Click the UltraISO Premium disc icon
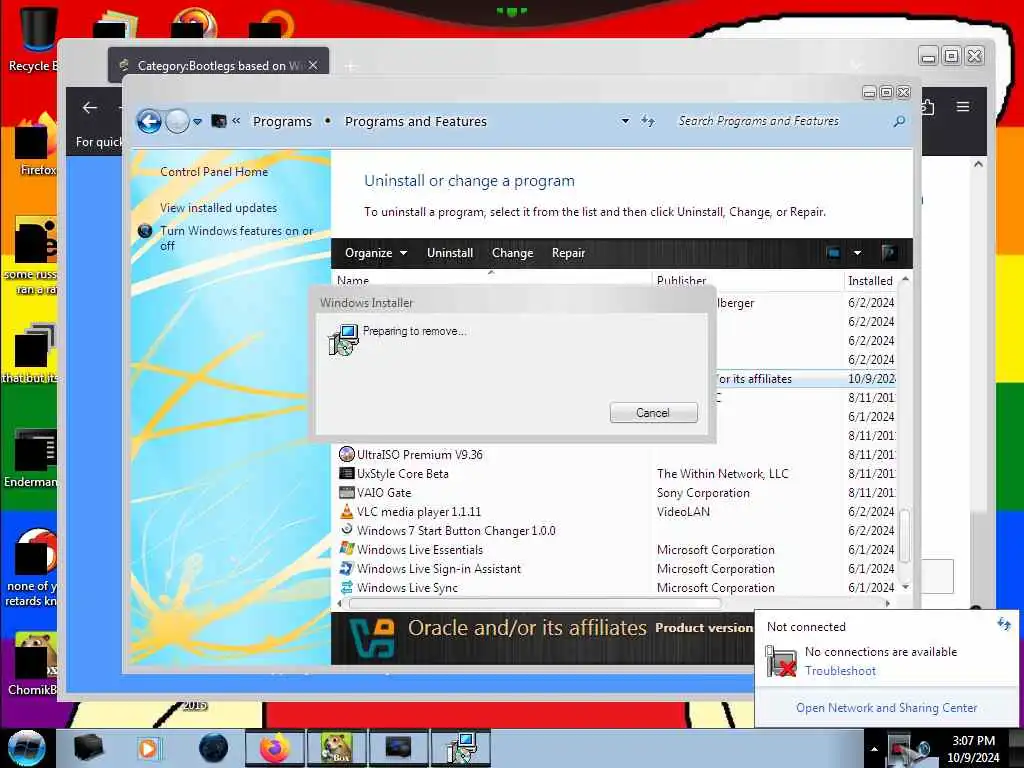Screen dimensions: 1024x768 (x=347, y=454)
